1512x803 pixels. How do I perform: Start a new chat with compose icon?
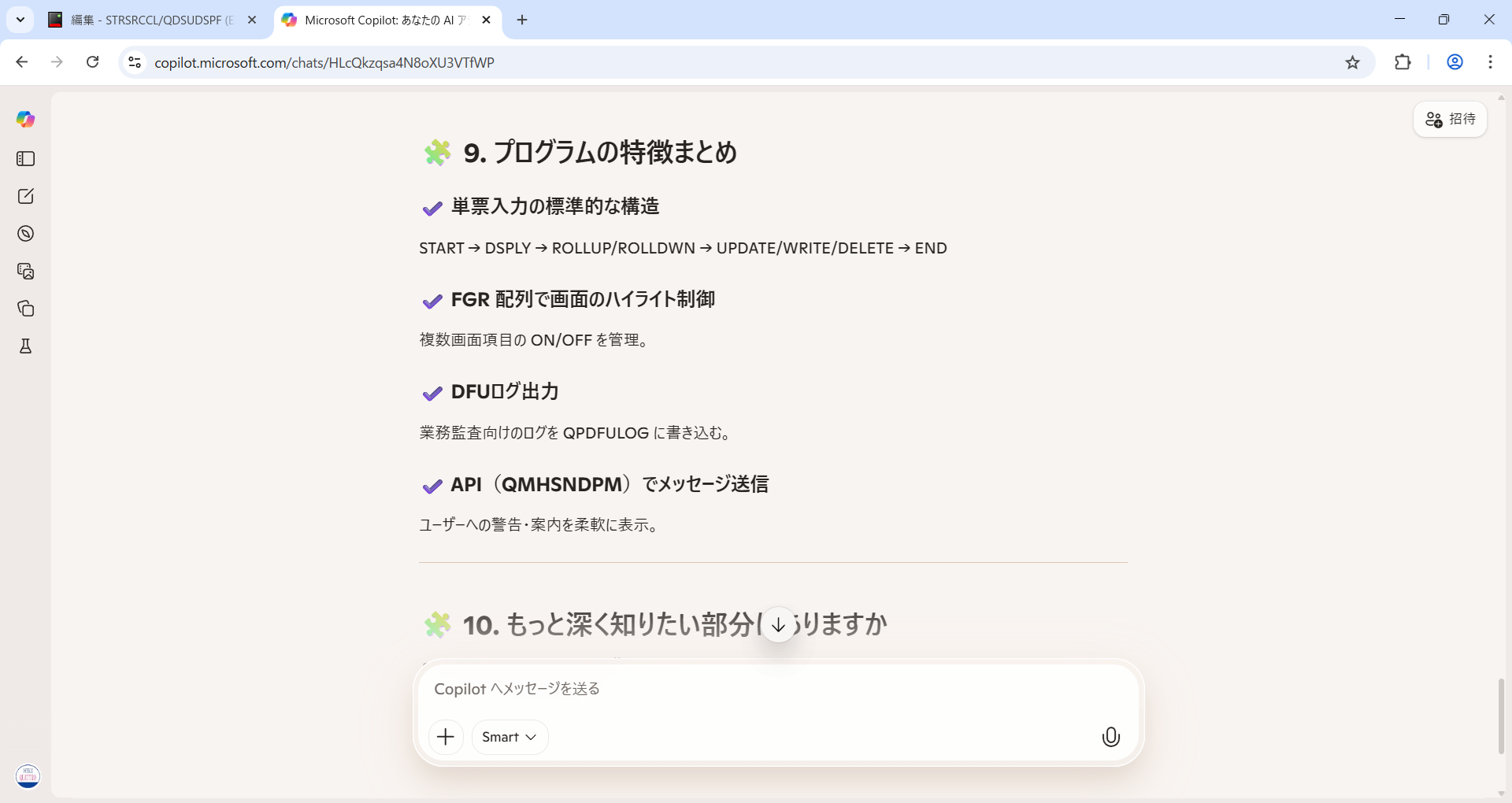coord(25,196)
